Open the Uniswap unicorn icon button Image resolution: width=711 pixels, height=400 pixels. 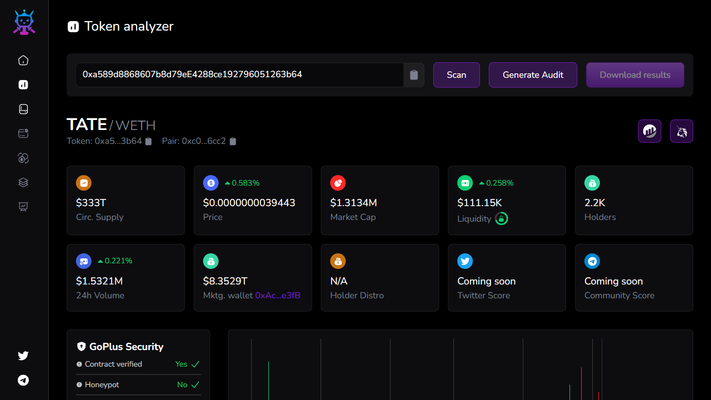tap(682, 131)
